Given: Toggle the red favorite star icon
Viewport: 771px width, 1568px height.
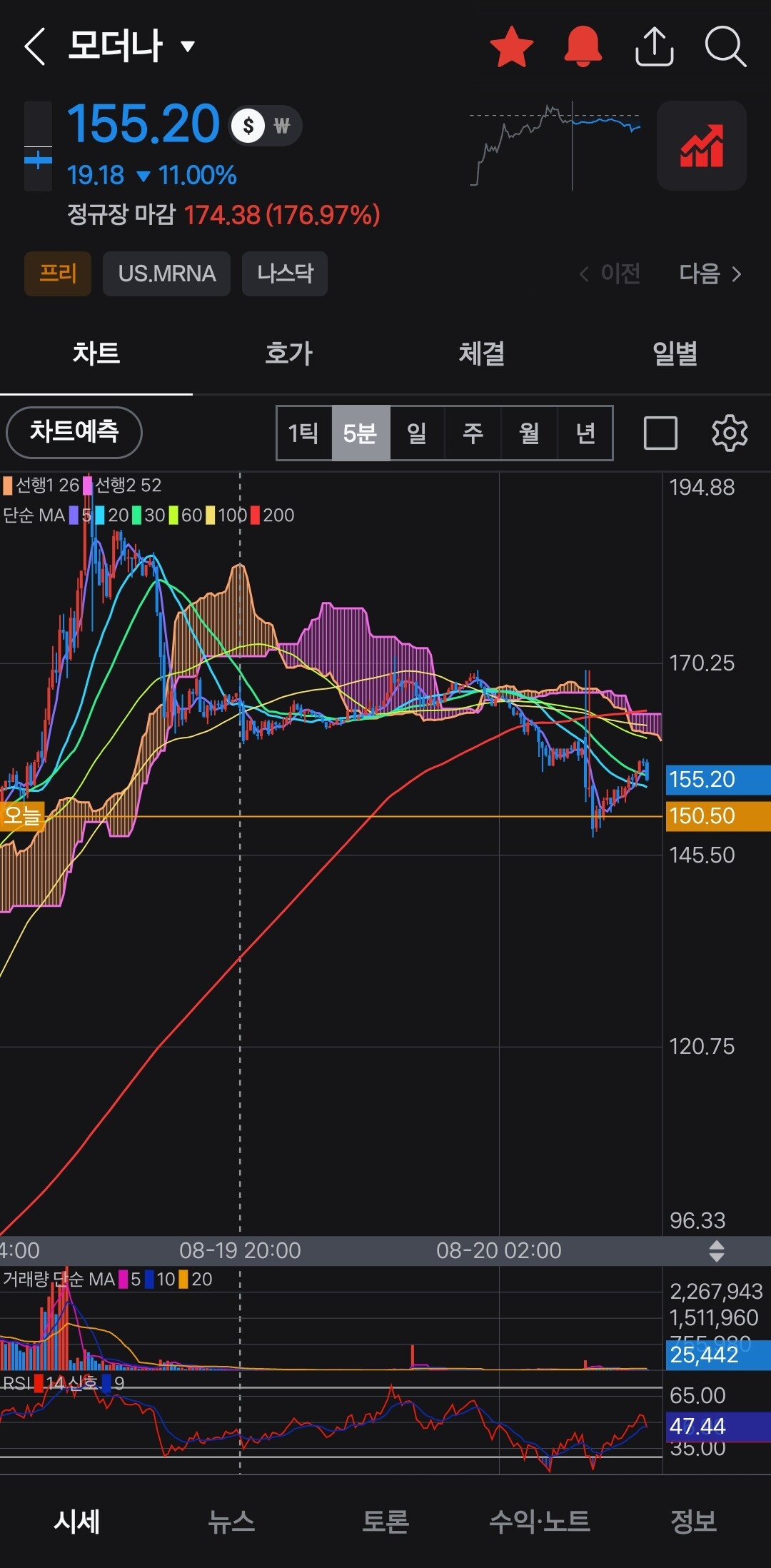Looking at the screenshot, I should (512, 46).
